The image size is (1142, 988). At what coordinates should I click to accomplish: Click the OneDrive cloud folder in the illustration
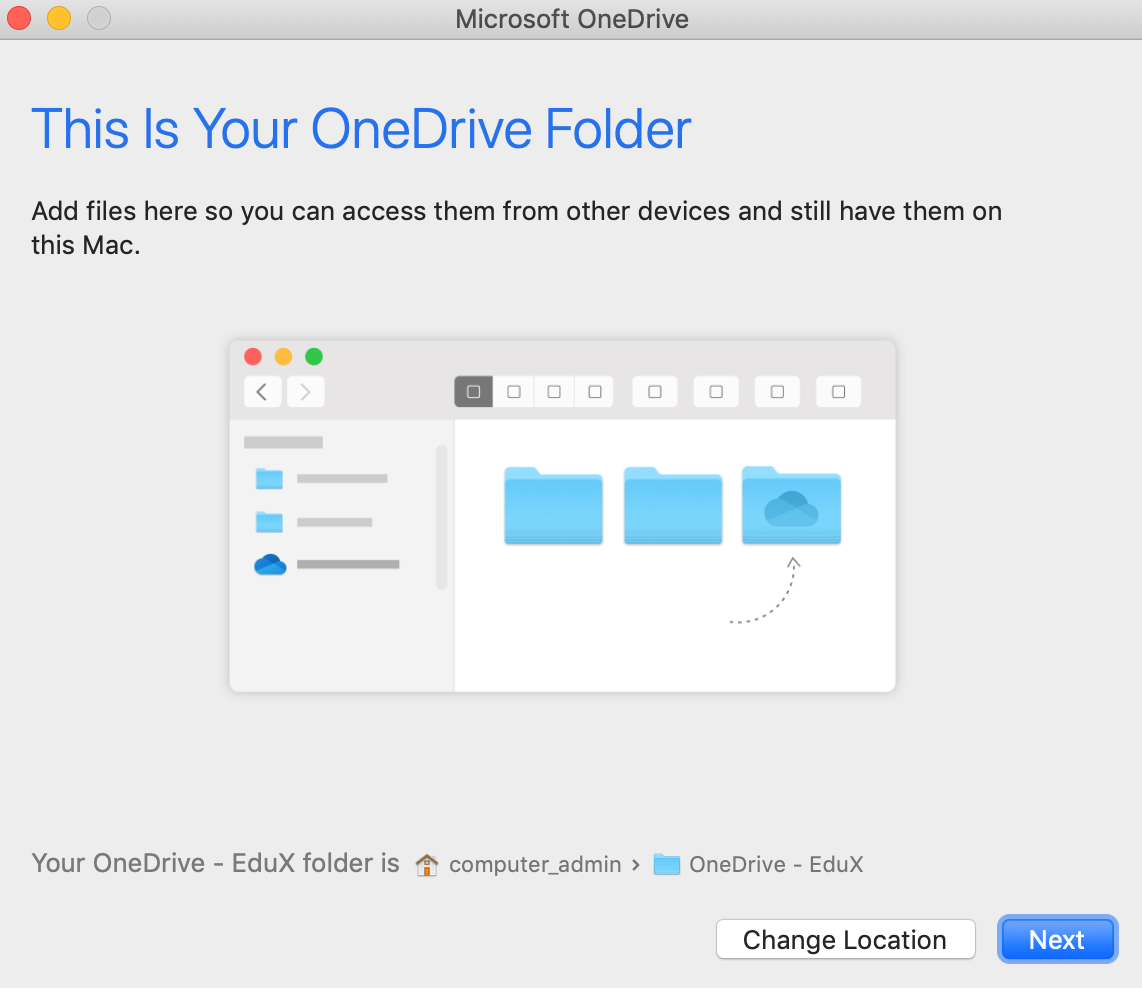[791, 505]
